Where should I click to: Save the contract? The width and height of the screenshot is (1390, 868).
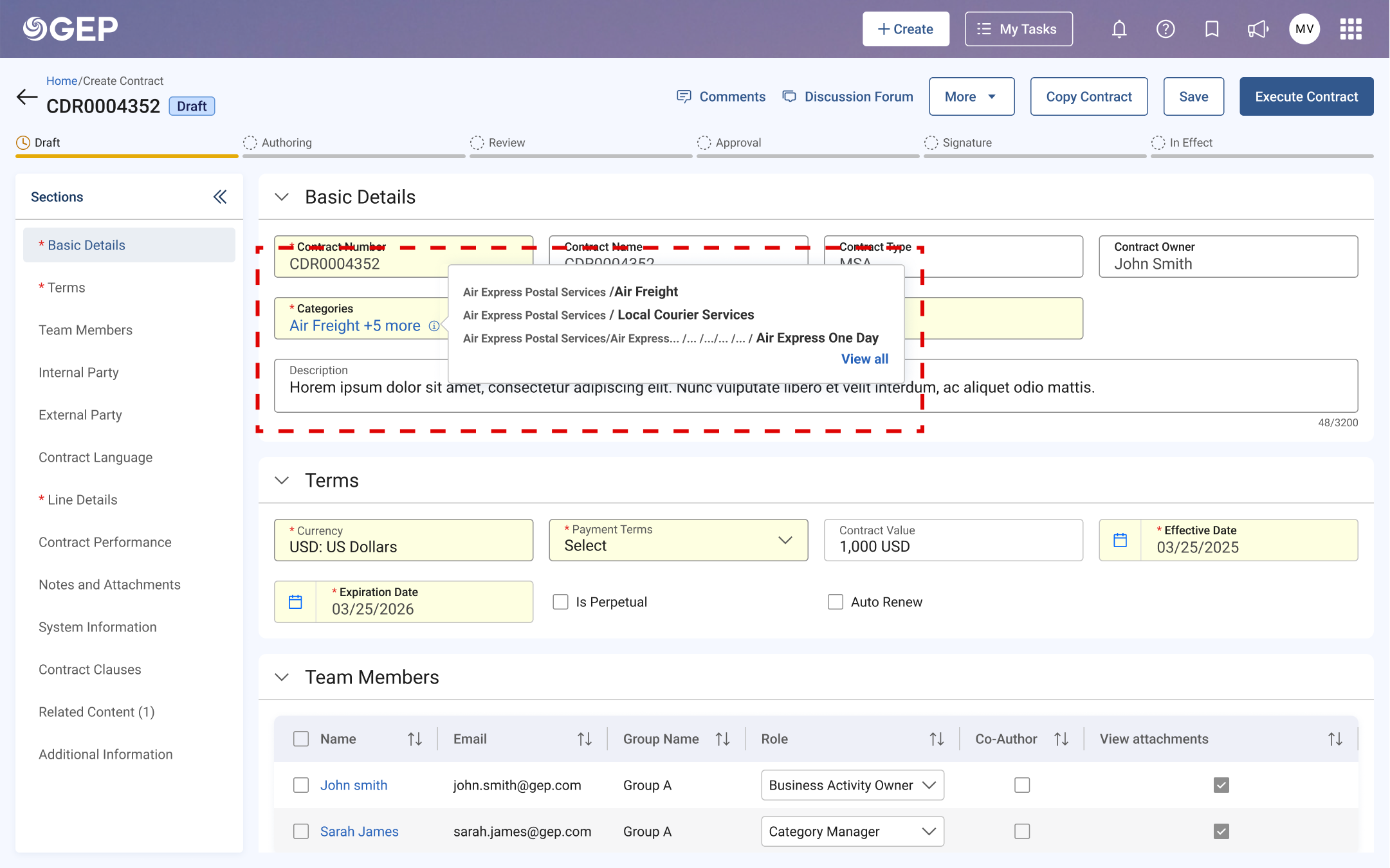1194,96
